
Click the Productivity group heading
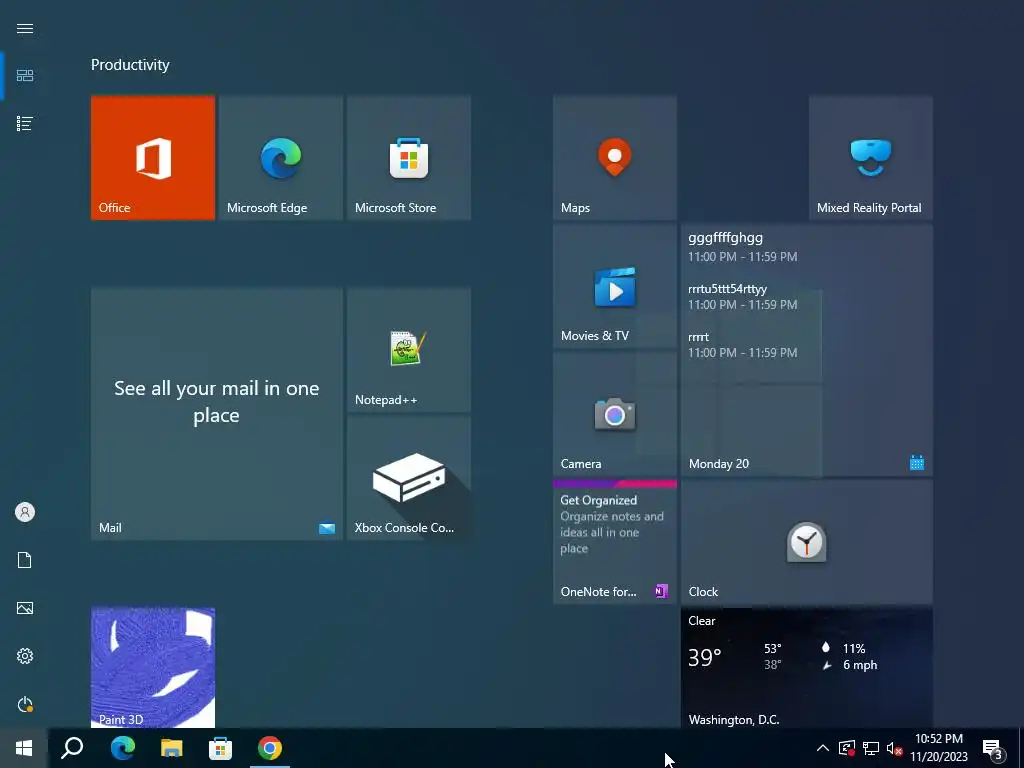coord(130,65)
